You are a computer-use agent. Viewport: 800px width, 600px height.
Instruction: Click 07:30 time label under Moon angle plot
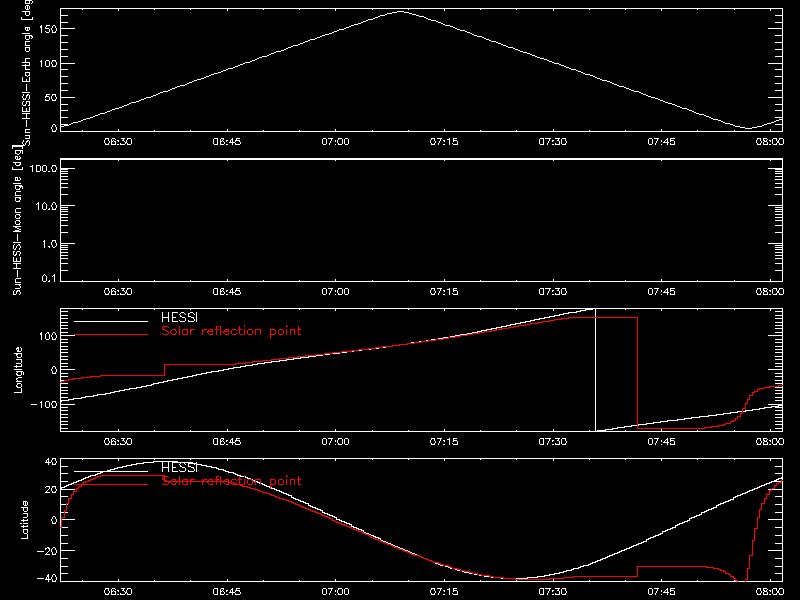coord(553,292)
